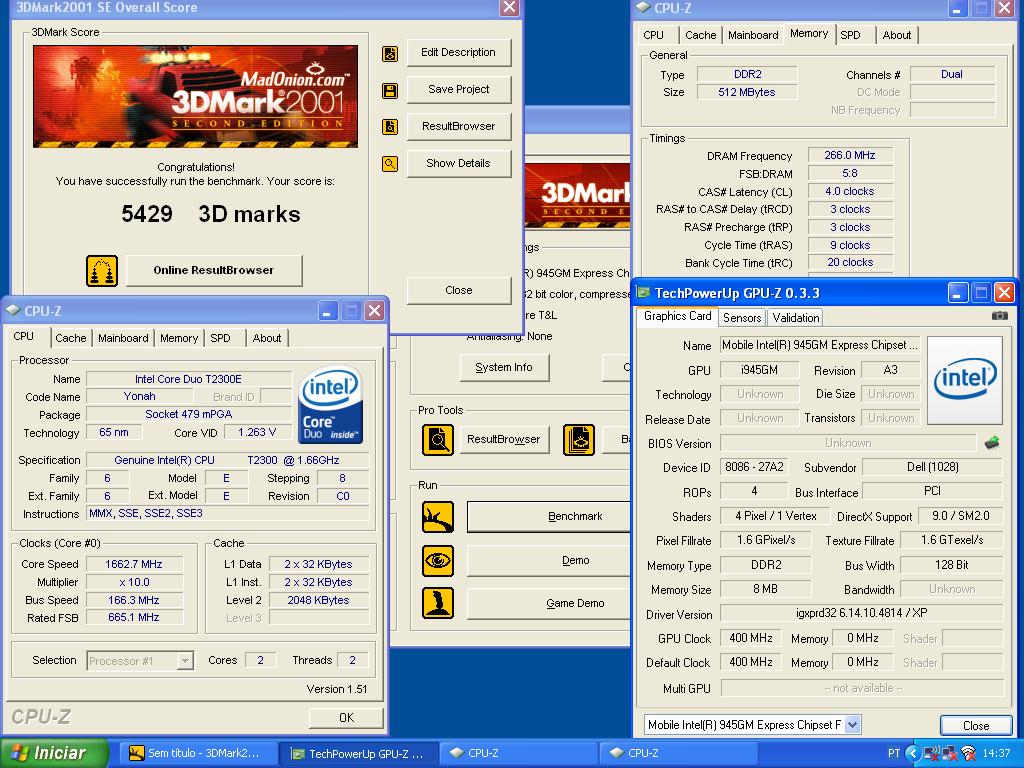Viewport: 1024px width, 768px height.
Task: Click the Save Project floppy disk icon
Action: click(x=390, y=90)
